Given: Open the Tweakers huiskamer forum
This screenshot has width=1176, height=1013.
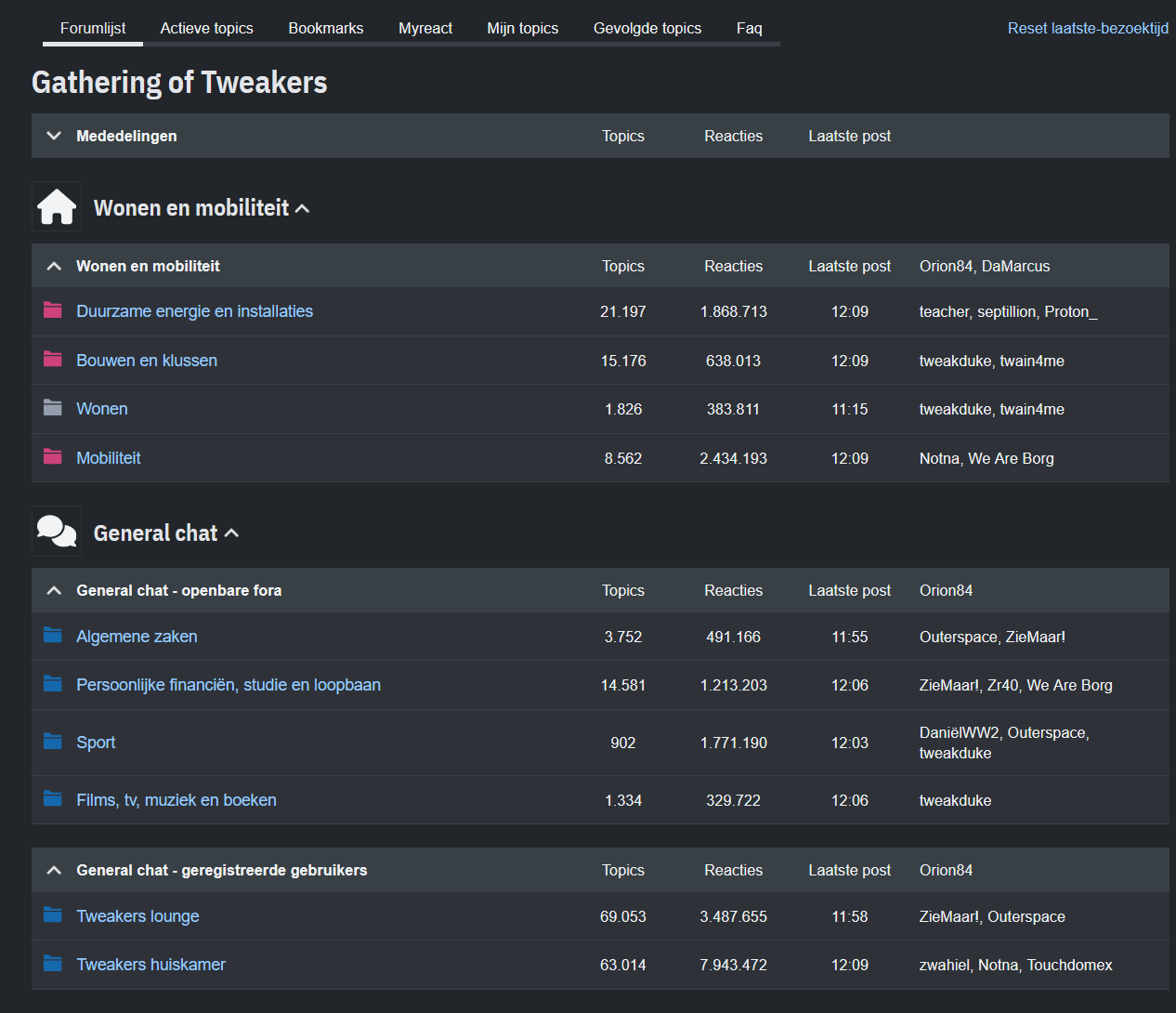Looking at the screenshot, I should point(150,965).
